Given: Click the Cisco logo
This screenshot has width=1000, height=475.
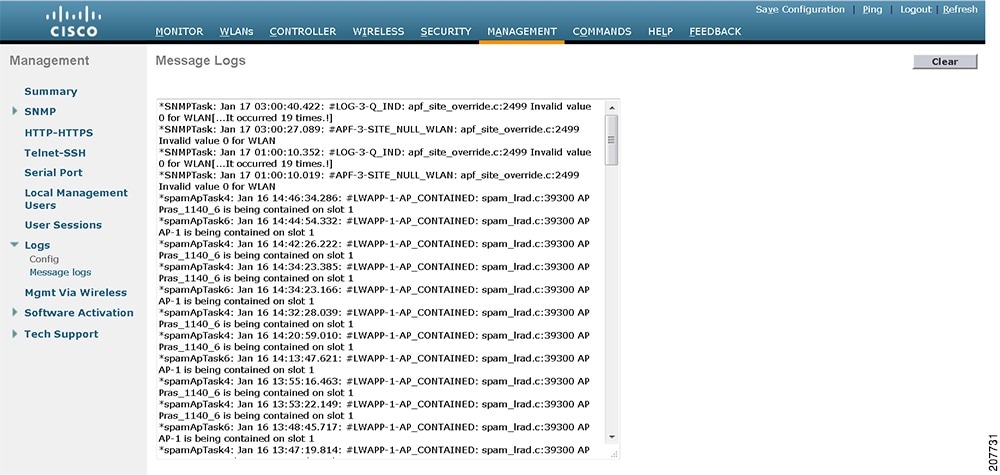Looking at the screenshot, I should tap(73, 22).
